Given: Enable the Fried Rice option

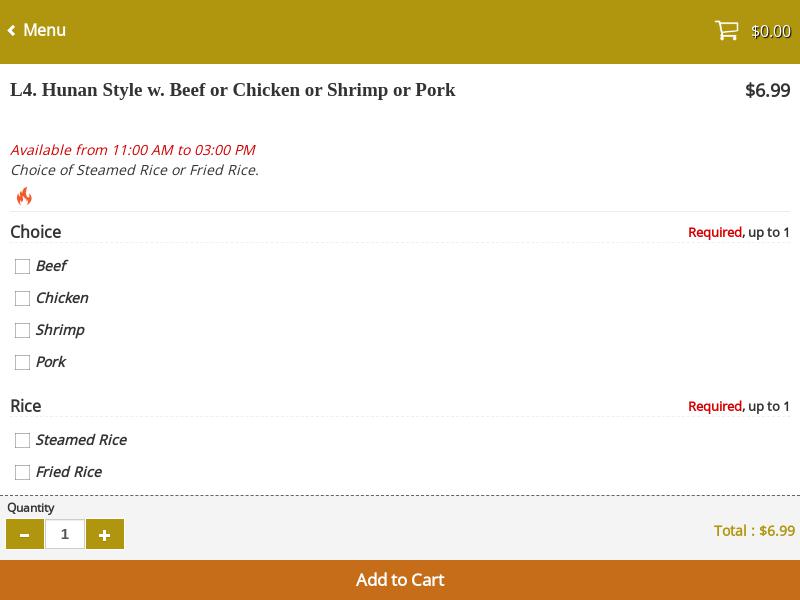Looking at the screenshot, I should coord(22,472).
